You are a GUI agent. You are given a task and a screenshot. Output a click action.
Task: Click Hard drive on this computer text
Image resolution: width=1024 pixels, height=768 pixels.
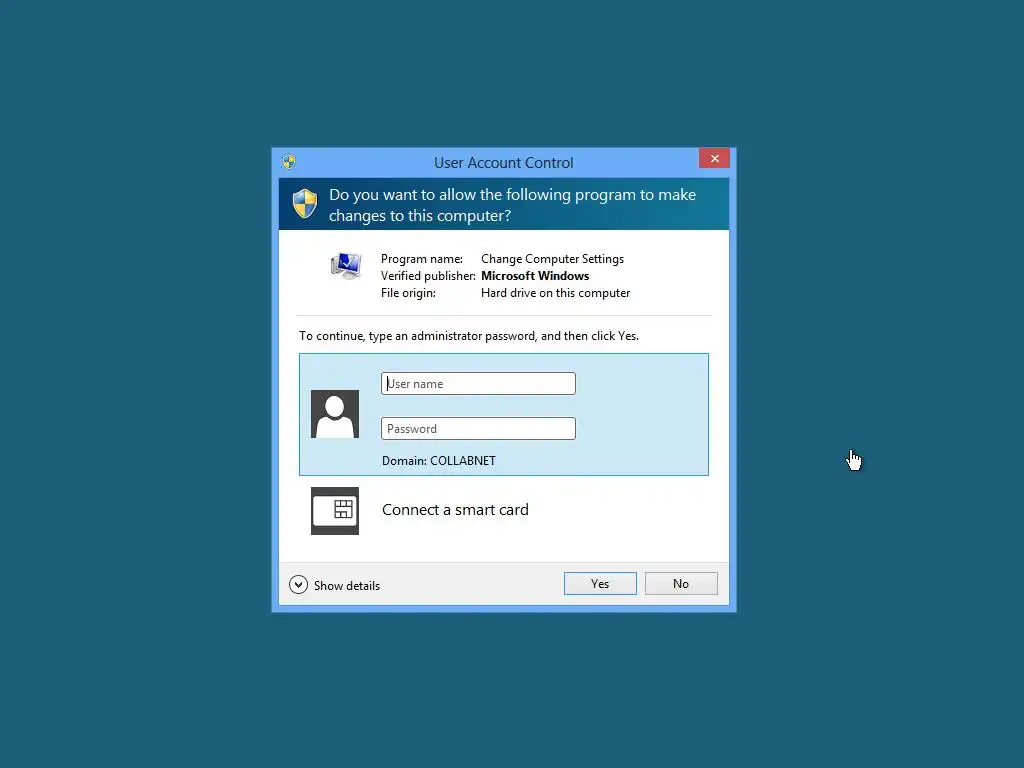(x=556, y=293)
